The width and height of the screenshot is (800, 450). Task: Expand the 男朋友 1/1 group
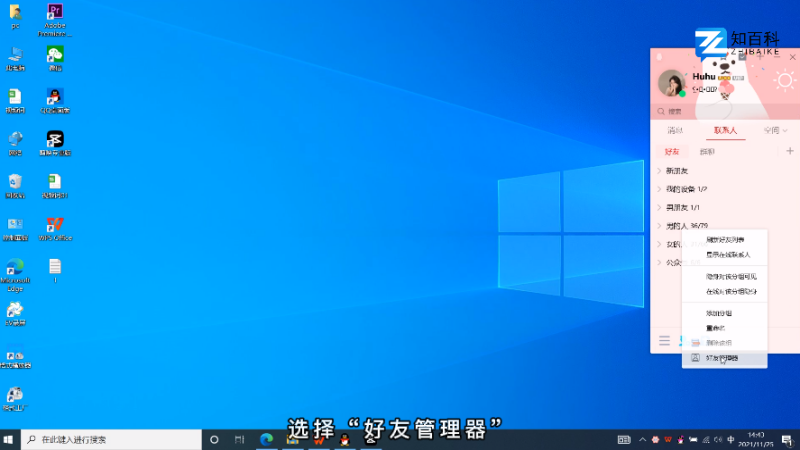pos(686,207)
